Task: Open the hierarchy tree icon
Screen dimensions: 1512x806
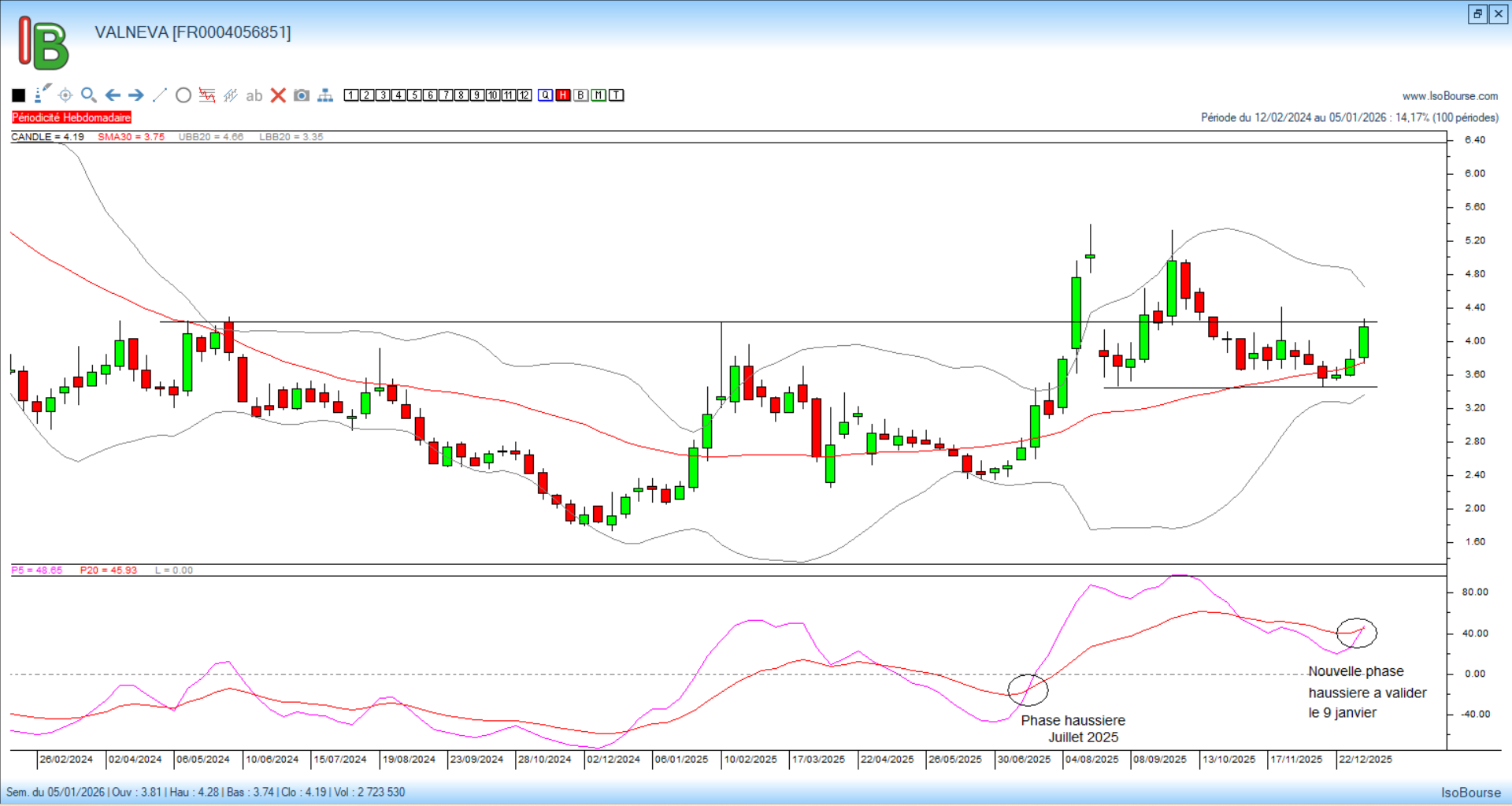Action: 325,95
